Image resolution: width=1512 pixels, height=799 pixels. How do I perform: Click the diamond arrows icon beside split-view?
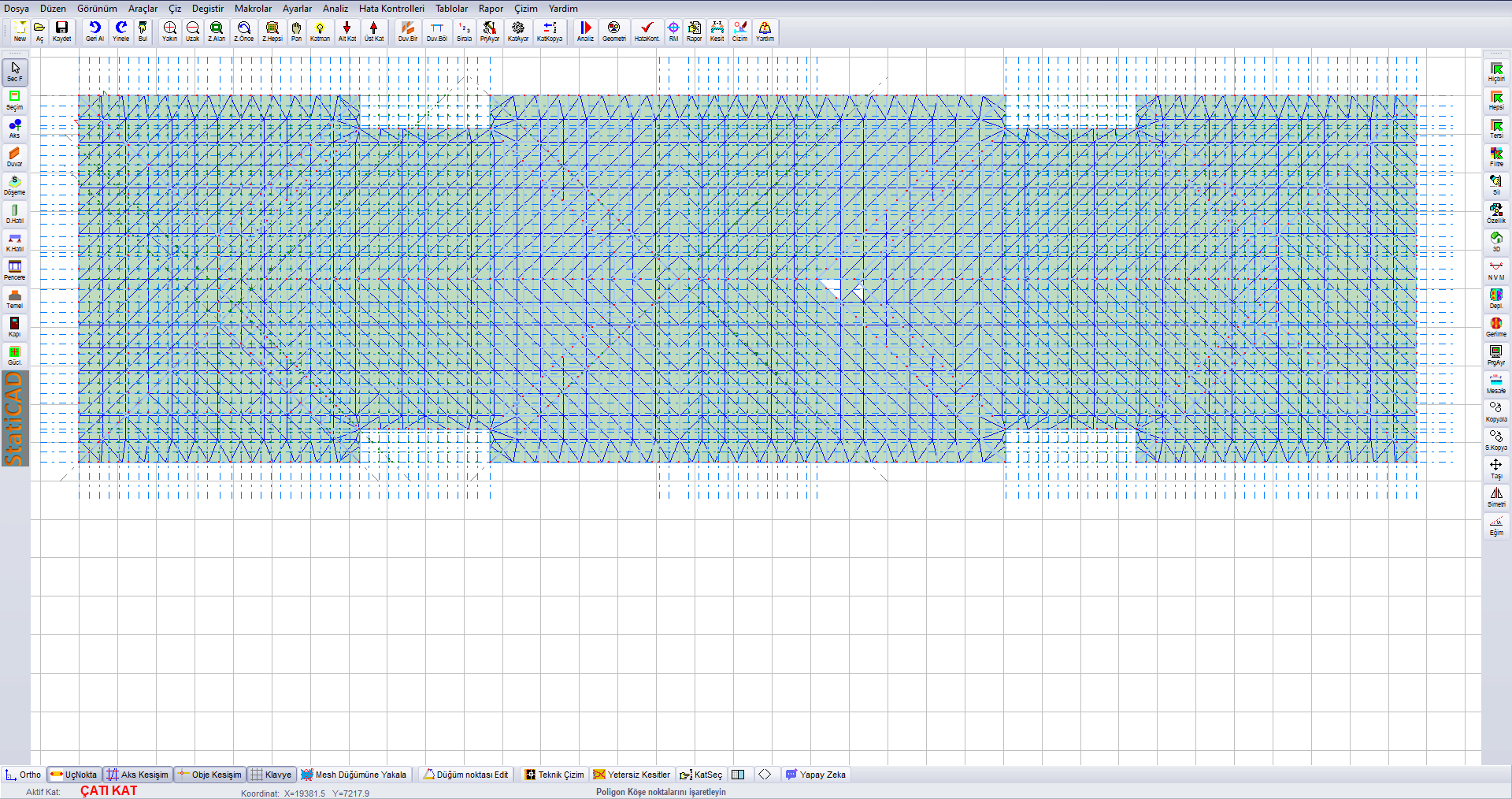[765, 775]
